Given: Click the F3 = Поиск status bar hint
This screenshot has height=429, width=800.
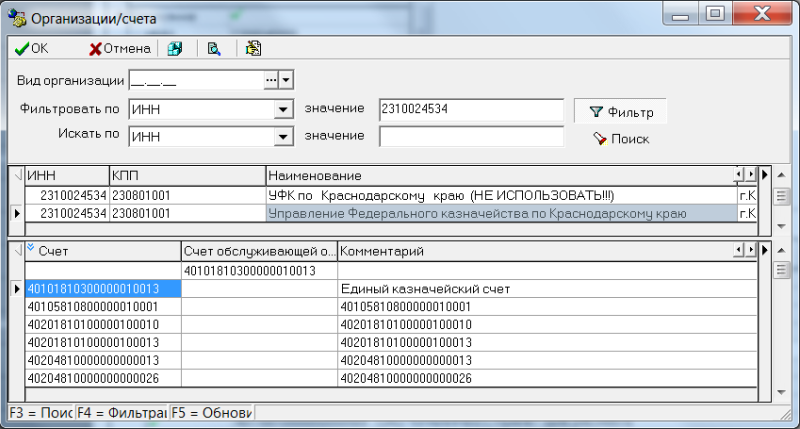Looking at the screenshot, I should point(41,413).
